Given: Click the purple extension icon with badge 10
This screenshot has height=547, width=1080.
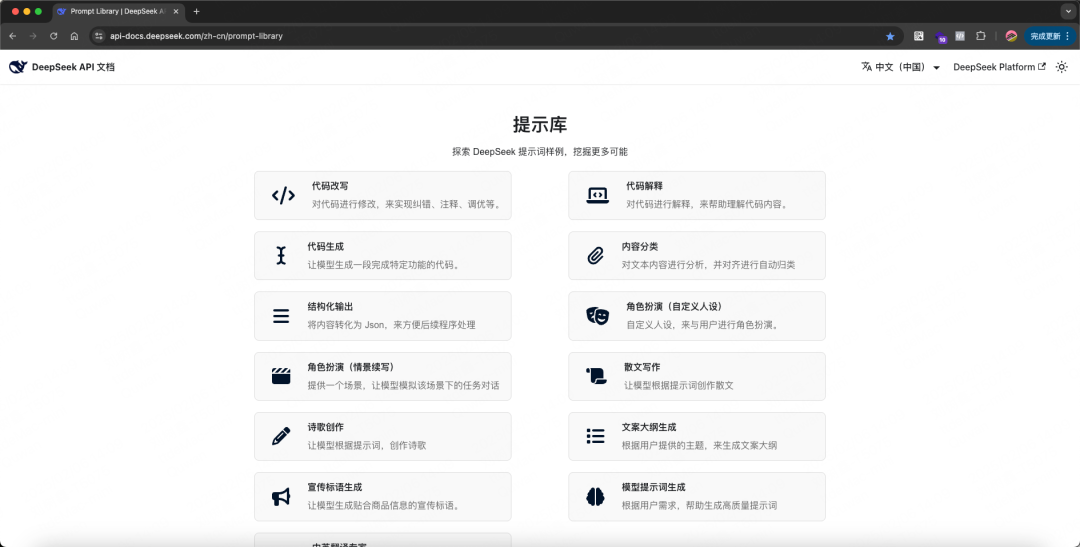Looking at the screenshot, I should [940, 37].
